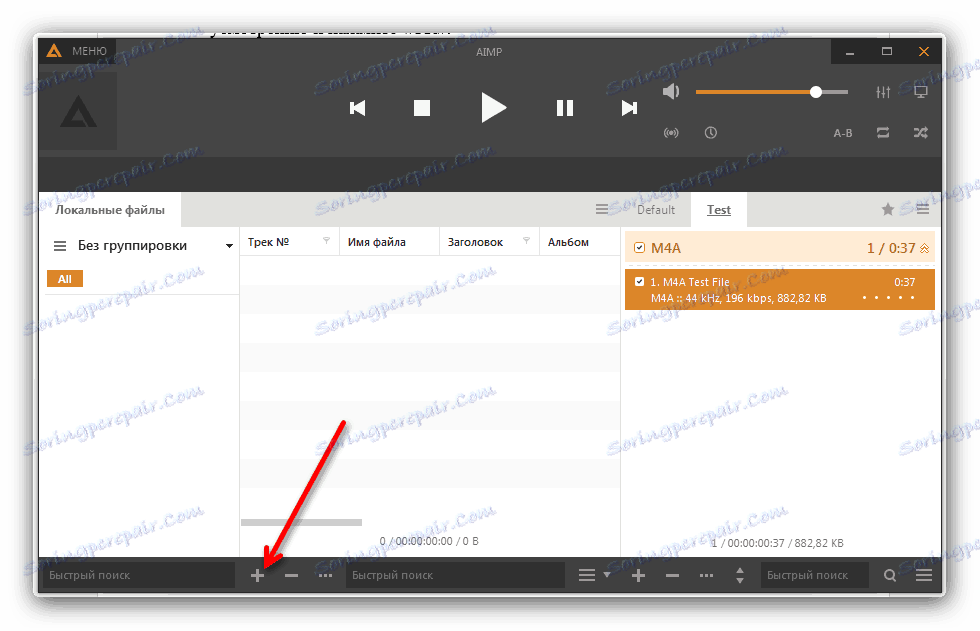Add files to music library with plus
This screenshot has height=631, width=980.
coord(258,575)
